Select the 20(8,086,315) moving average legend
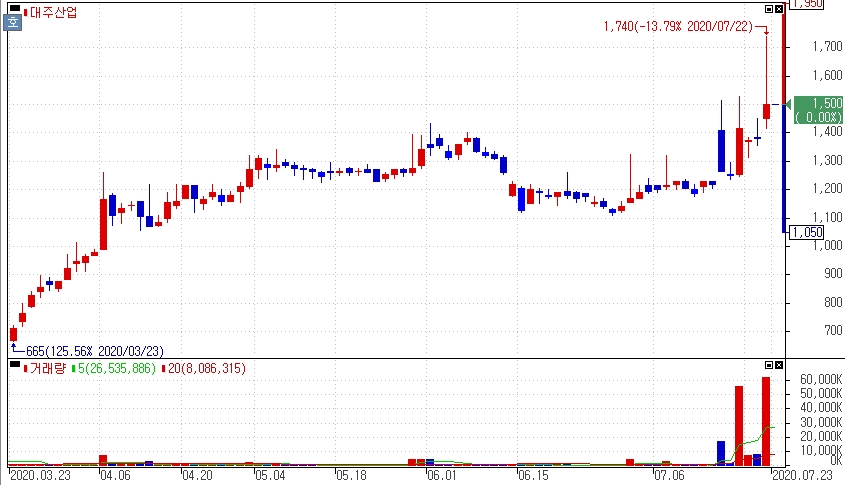The height and width of the screenshot is (485, 845). (206, 369)
